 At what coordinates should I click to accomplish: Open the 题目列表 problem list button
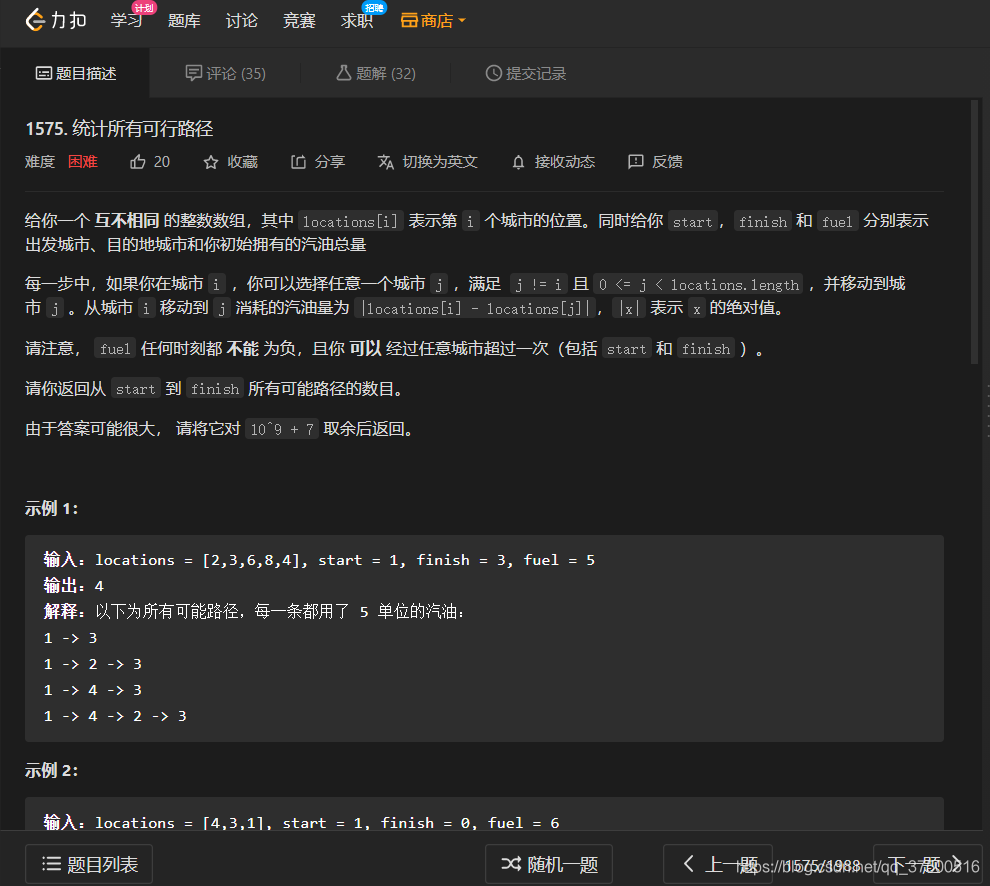(x=89, y=864)
